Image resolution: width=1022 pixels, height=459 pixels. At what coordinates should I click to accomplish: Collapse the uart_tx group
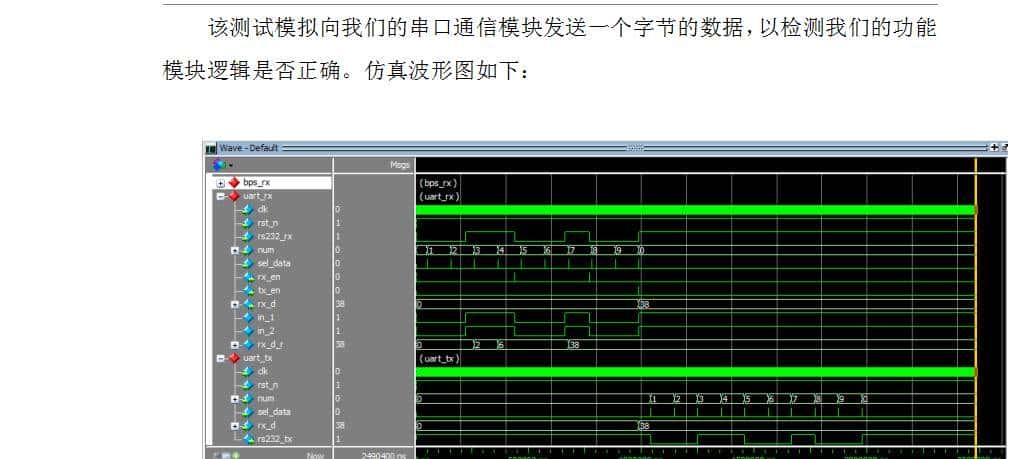coord(221,359)
